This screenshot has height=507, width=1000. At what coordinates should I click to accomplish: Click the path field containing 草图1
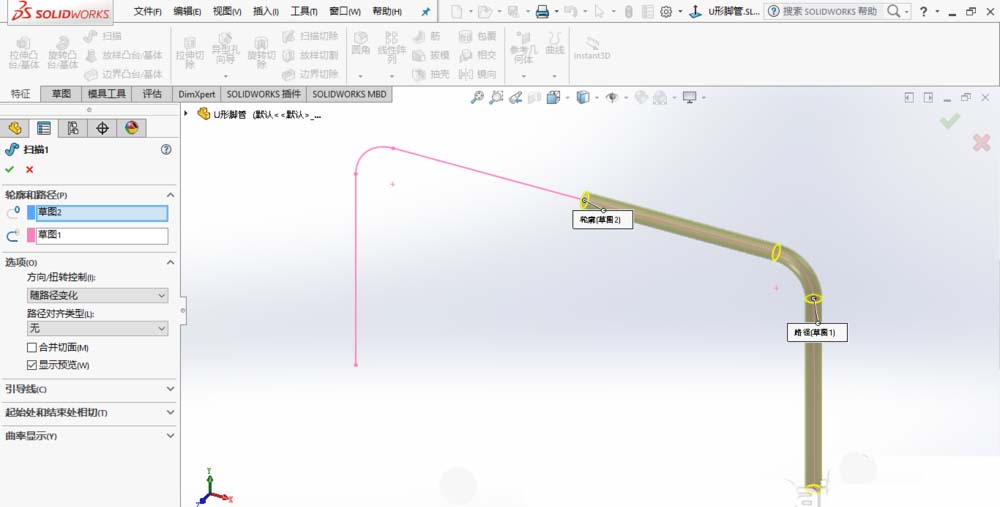tap(102, 236)
